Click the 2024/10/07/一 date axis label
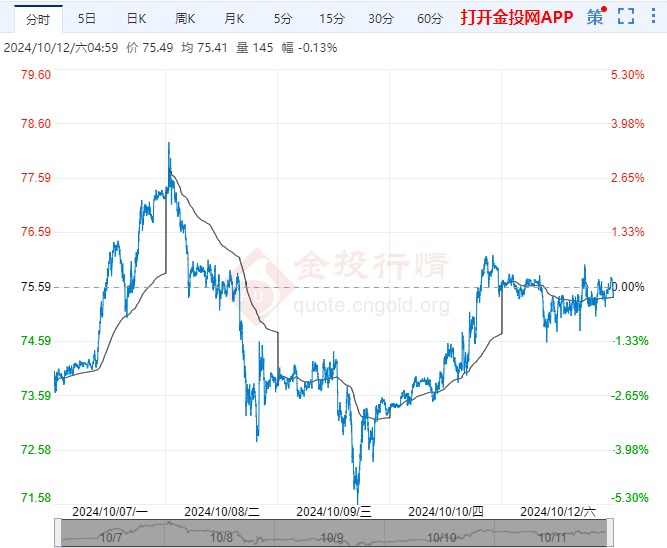Image resolution: width=667 pixels, height=548 pixels. [x=110, y=511]
